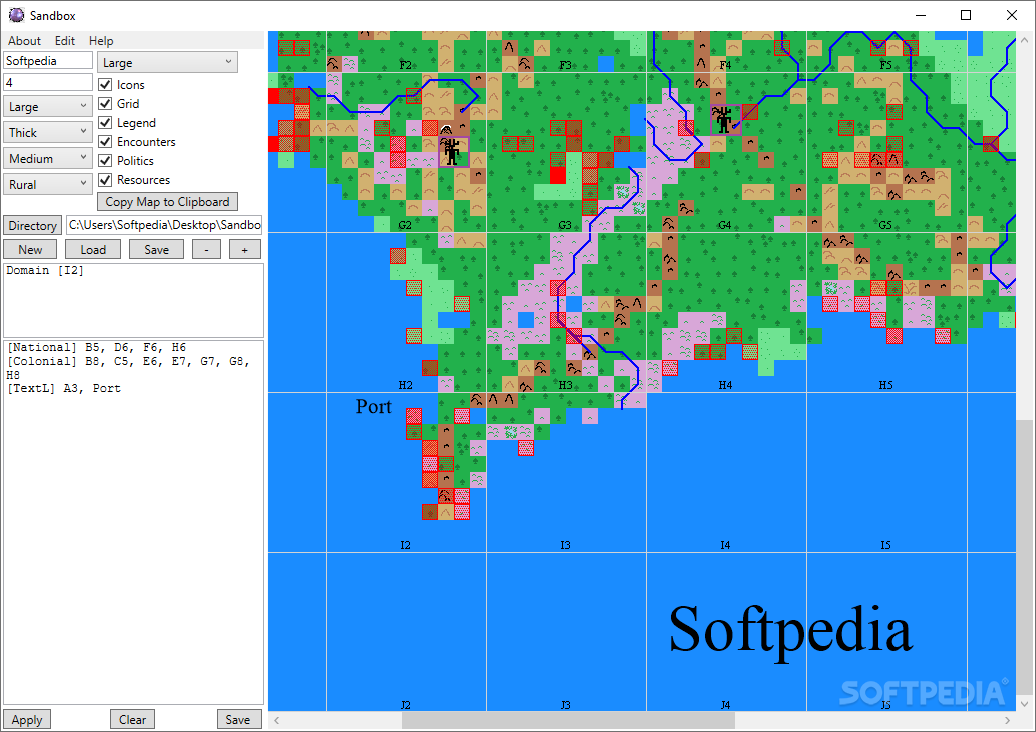Viewport: 1036px width, 732px height.
Task: Click the Domain [I2] text box
Action: (x=133, y=301)
